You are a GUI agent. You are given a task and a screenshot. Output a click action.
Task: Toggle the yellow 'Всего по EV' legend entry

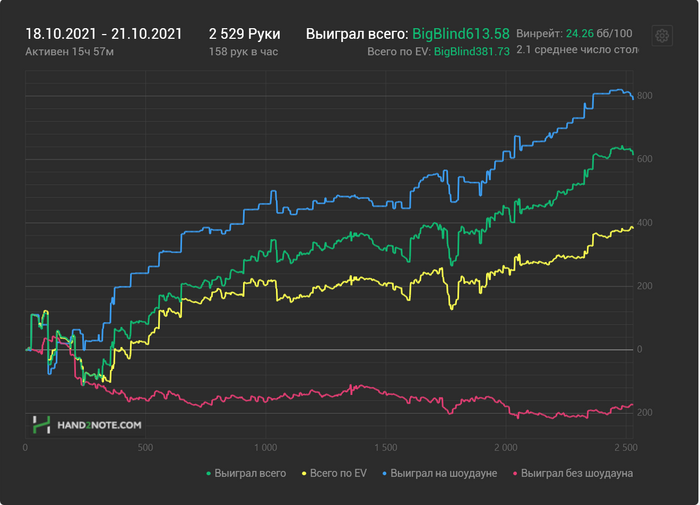[x=334, y=473]
